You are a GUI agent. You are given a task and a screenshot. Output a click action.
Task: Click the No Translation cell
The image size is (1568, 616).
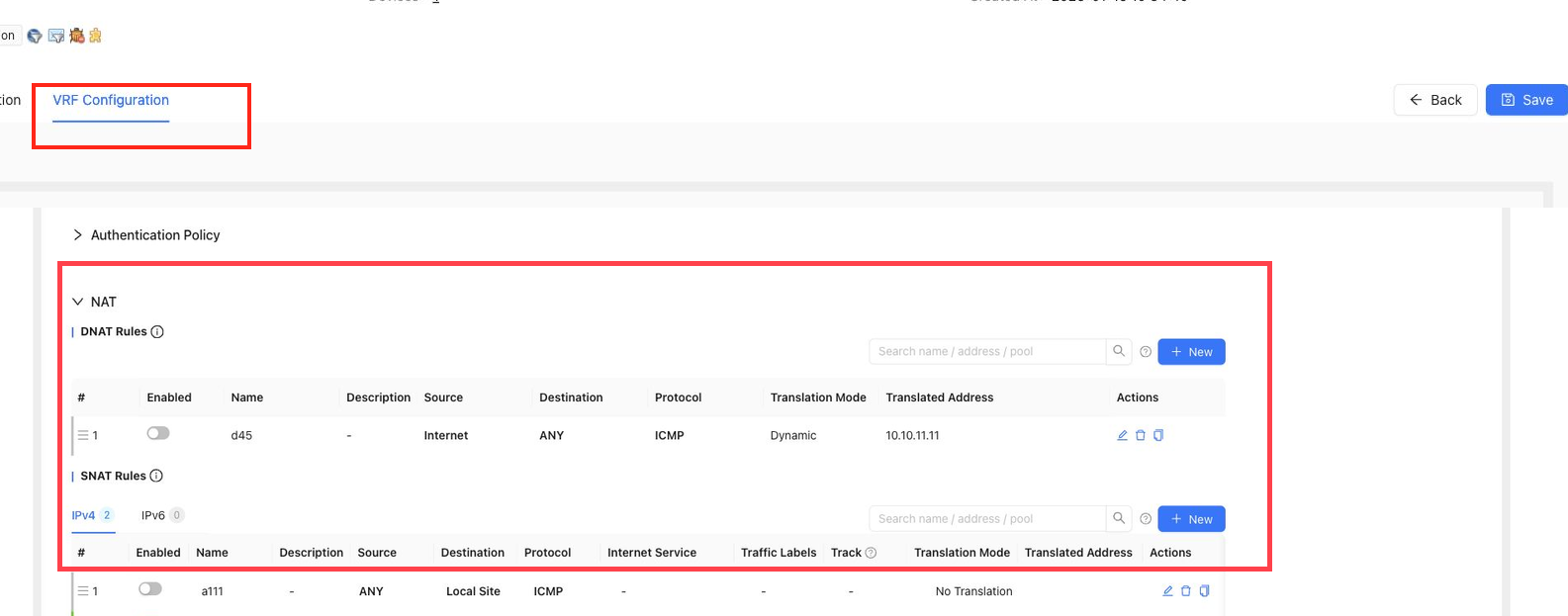click(x=973, y=592)
